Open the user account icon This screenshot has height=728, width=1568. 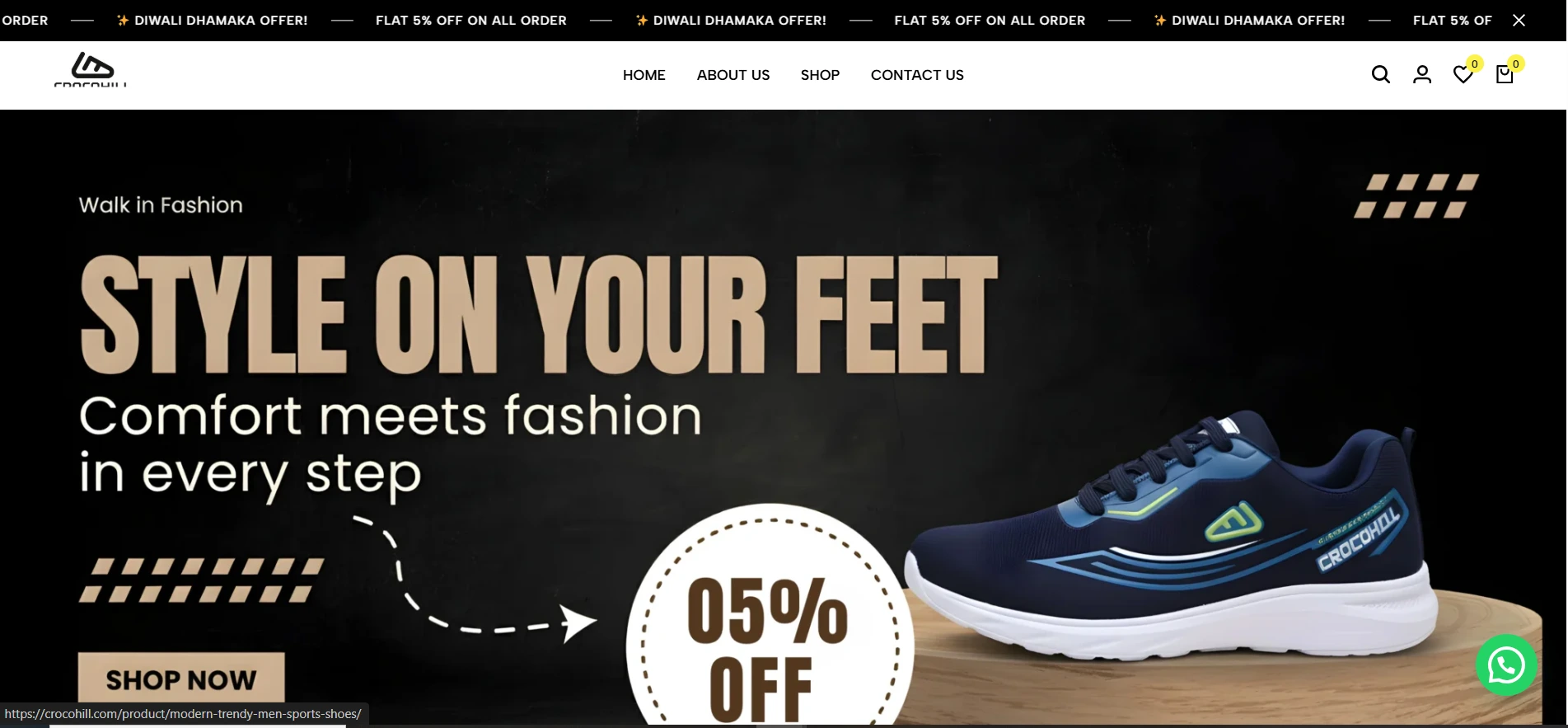point(1422,75)
